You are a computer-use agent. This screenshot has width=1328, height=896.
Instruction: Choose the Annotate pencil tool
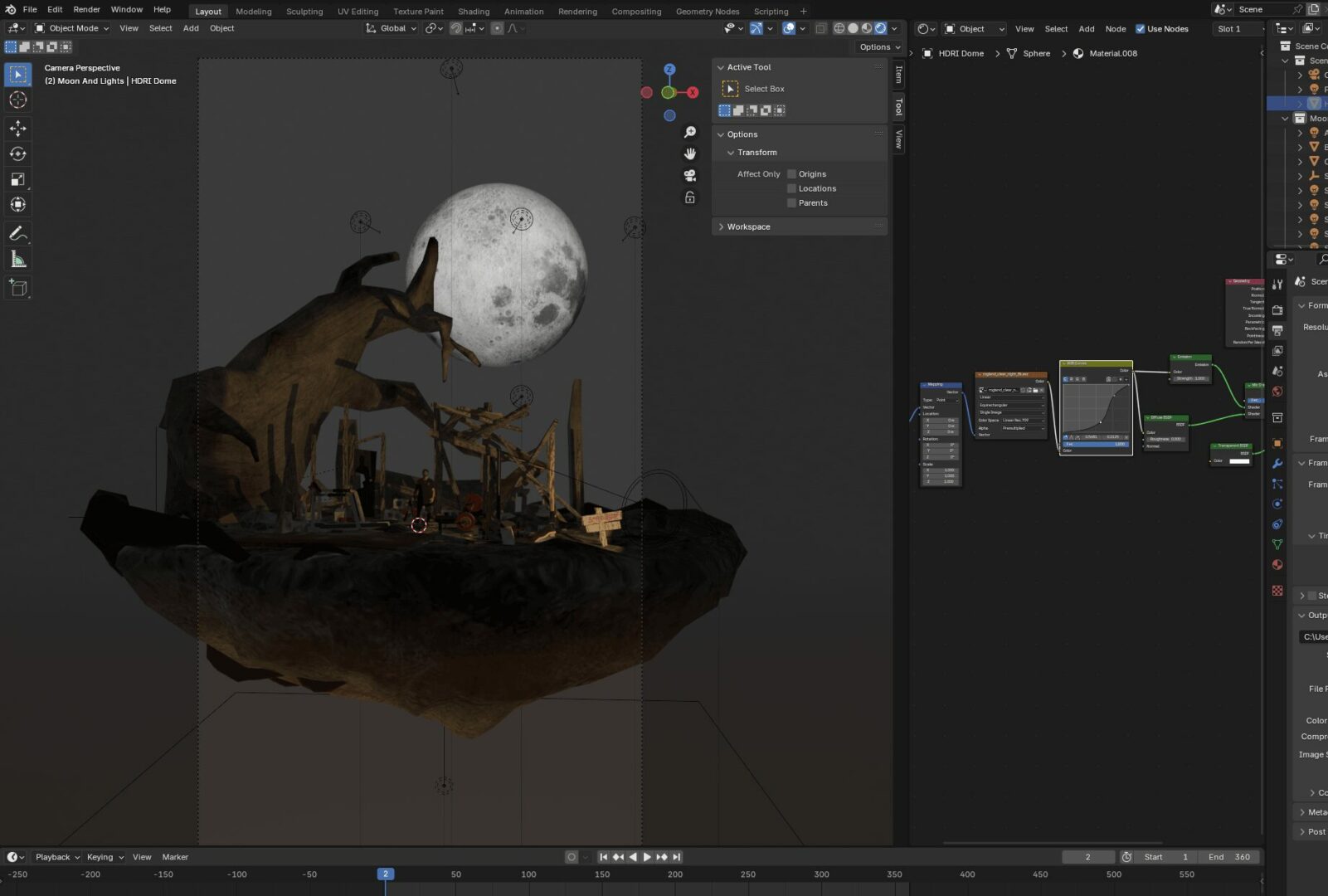click(17, 234)
